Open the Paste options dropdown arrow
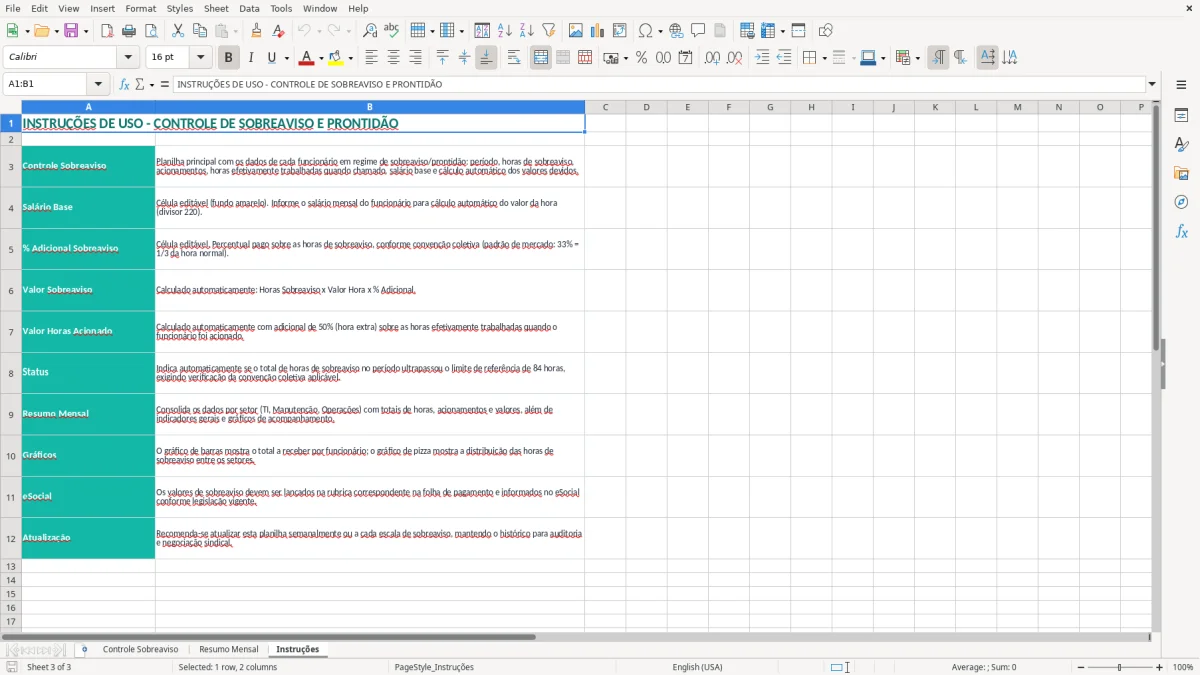The image size is (1200, 675). pyautogui.click(x=236, y=31)
